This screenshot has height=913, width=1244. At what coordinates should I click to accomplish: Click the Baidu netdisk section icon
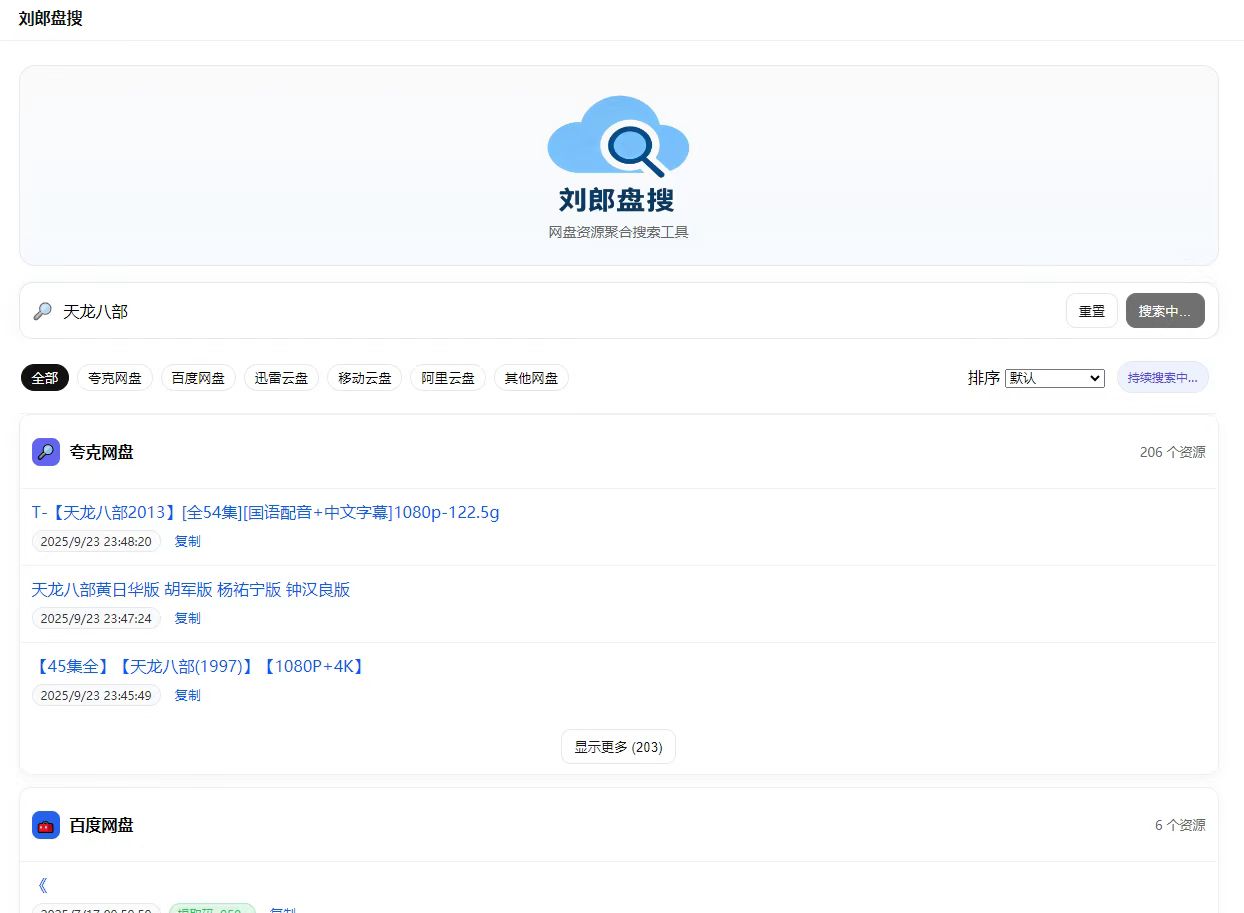46,825
